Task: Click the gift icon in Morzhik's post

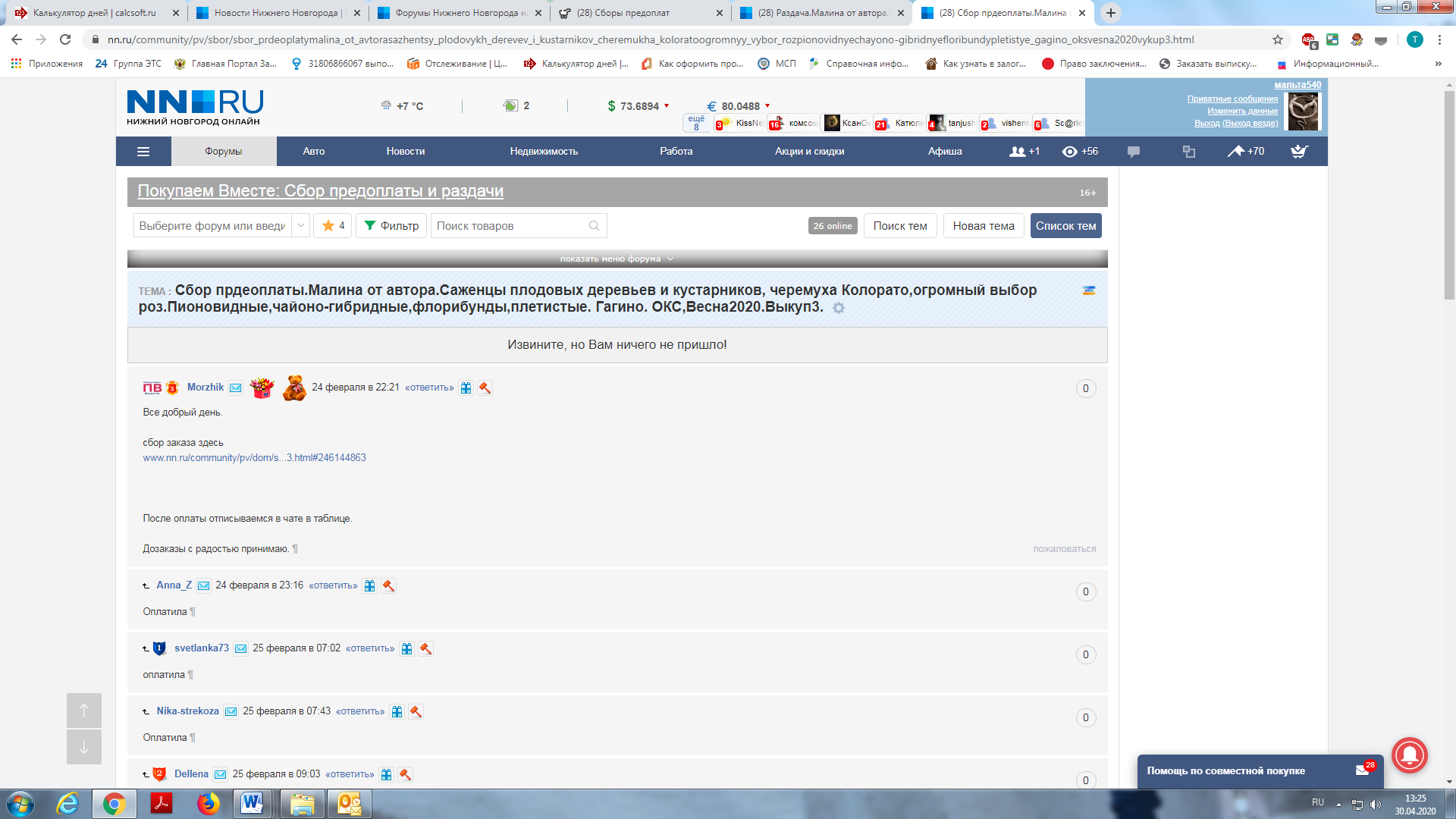Action: coord(466,388)
